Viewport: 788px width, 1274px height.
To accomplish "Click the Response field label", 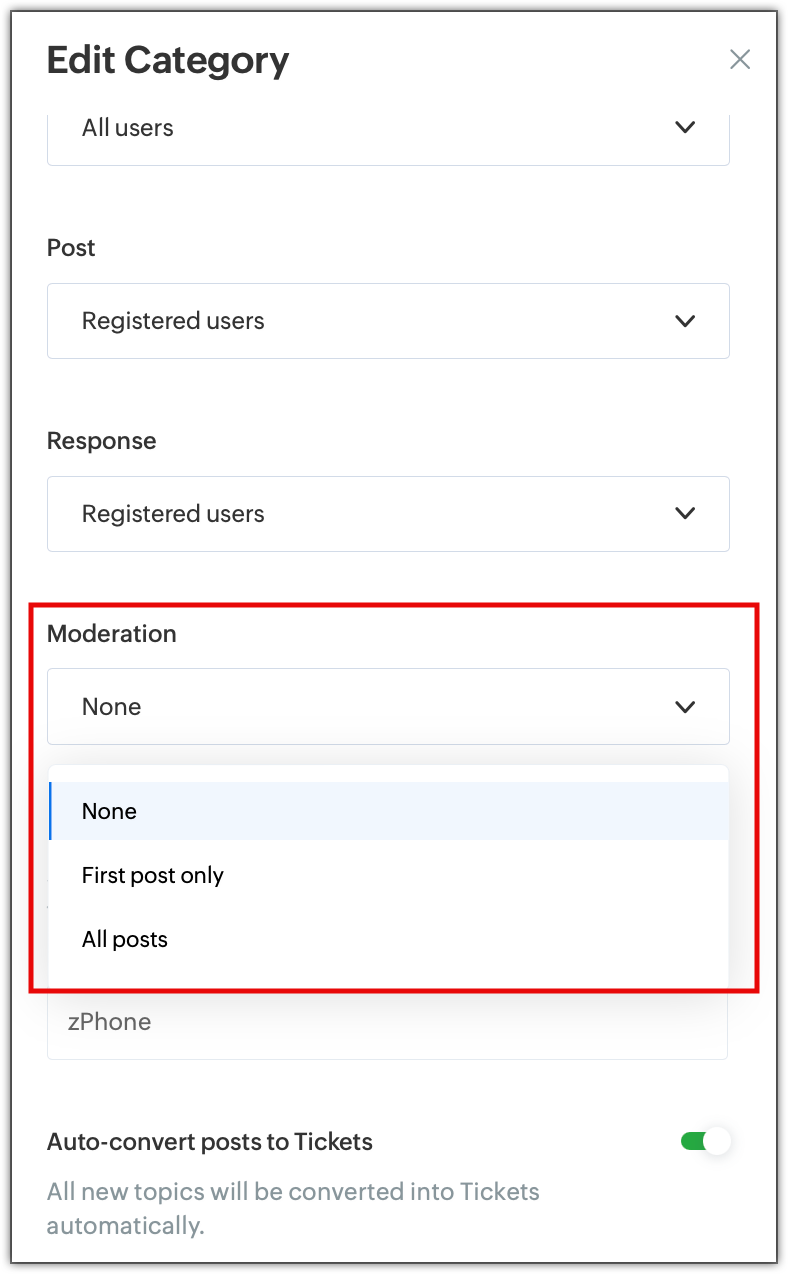I will coord(102,441).
